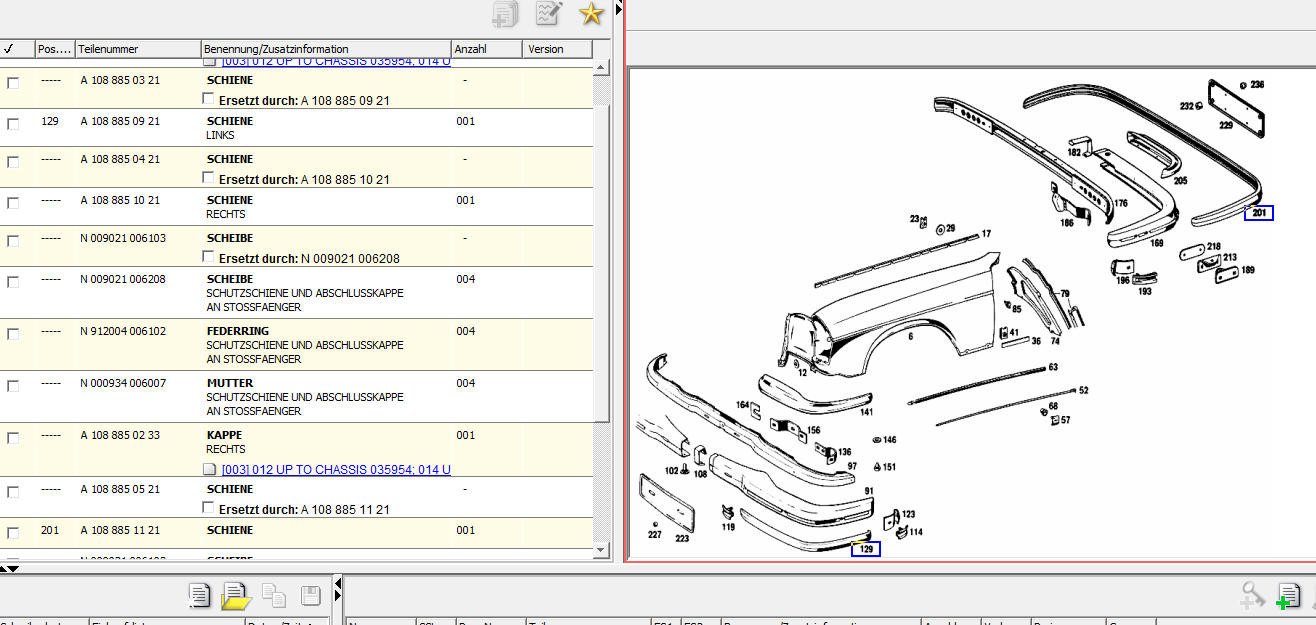1316x625 pixels.
Task: Click the add-documents icon beside notes
Action: pyautogui.click(x=505, y=13)
